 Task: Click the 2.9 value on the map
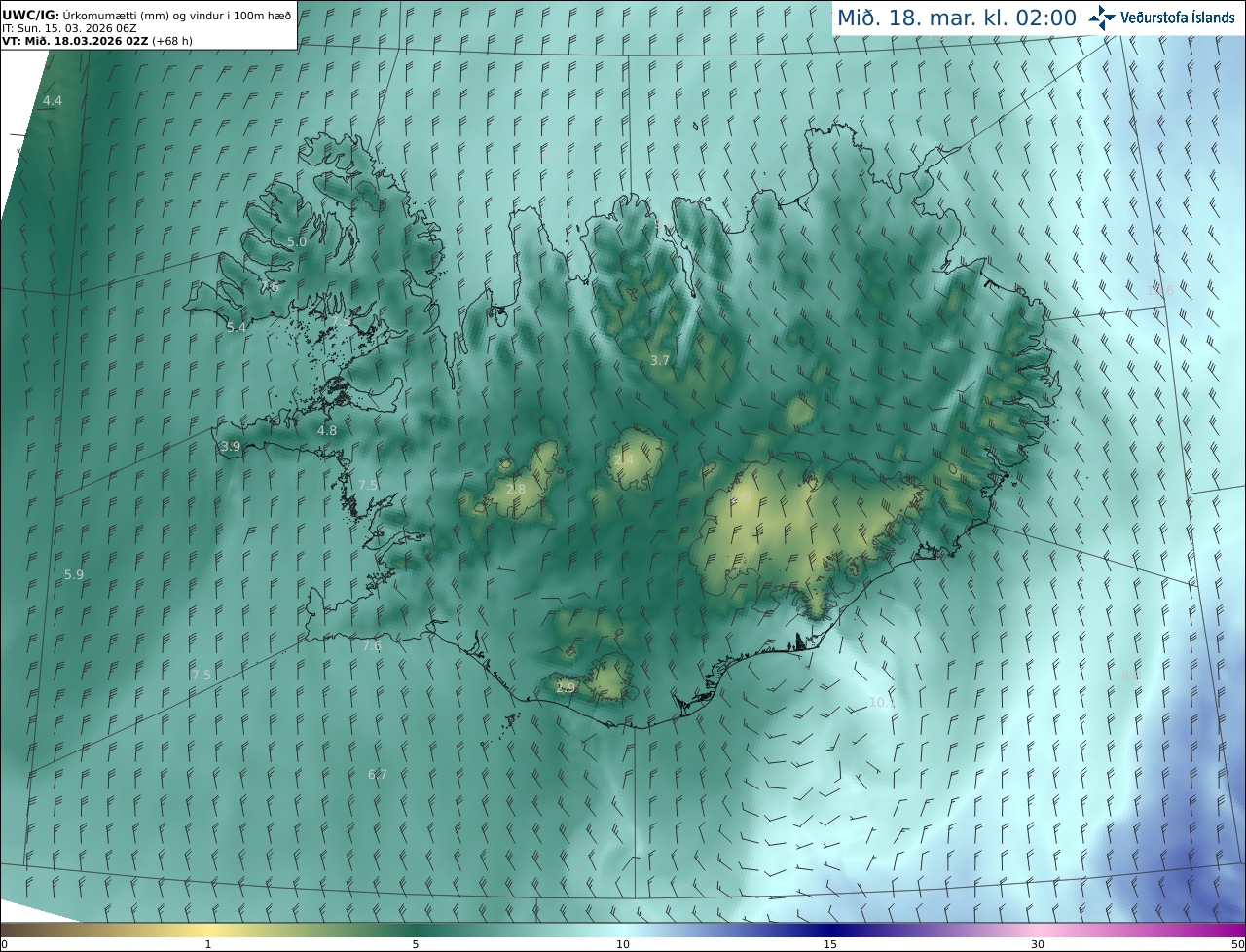(566, 687)
